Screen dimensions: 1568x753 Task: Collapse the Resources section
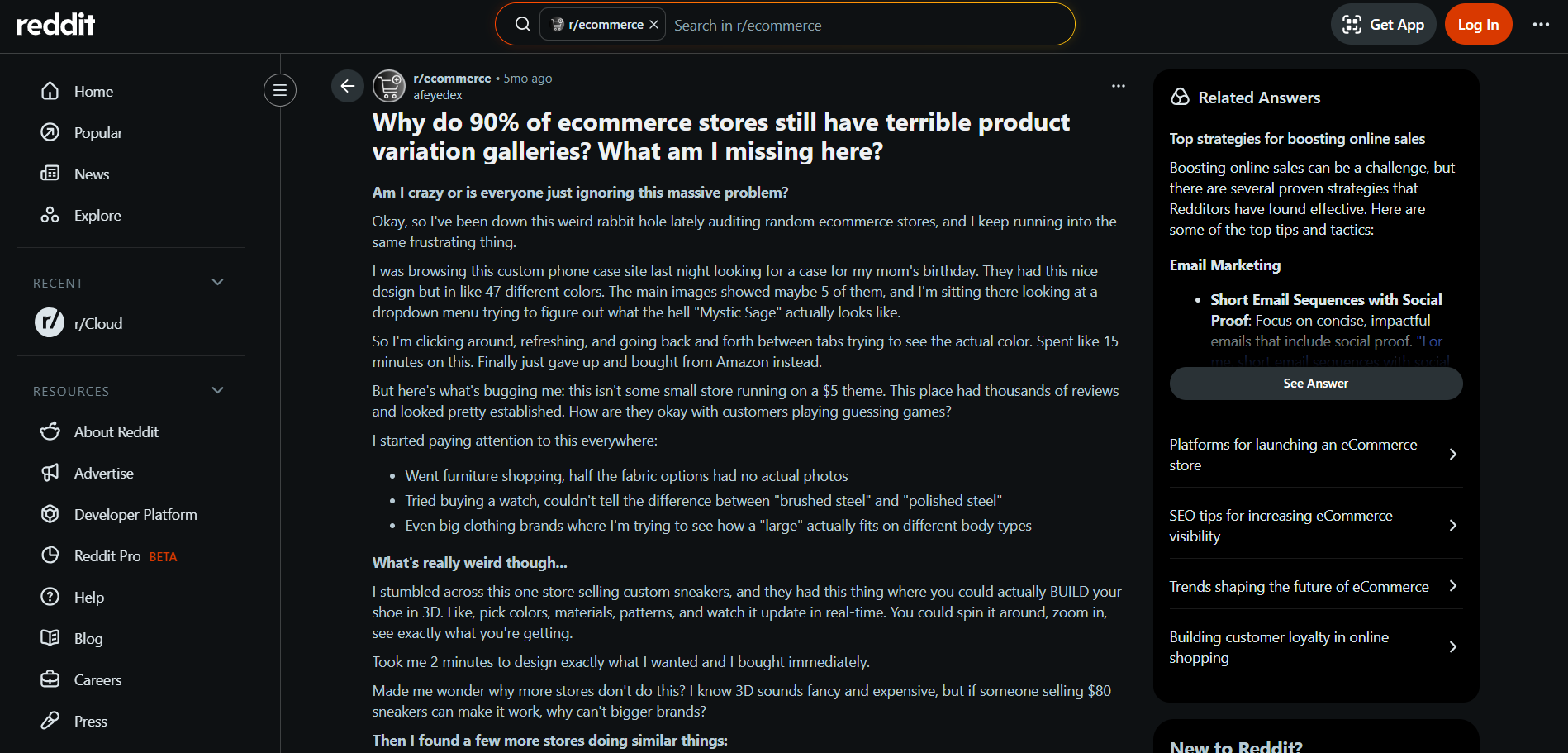[218, 391]
